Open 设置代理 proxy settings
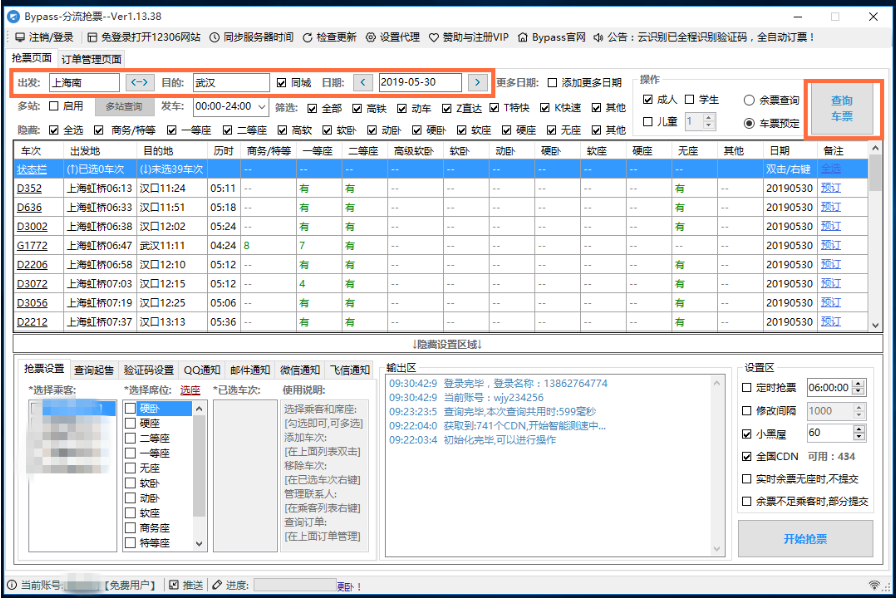Screen dimensions: 896x599 point(371,37)
